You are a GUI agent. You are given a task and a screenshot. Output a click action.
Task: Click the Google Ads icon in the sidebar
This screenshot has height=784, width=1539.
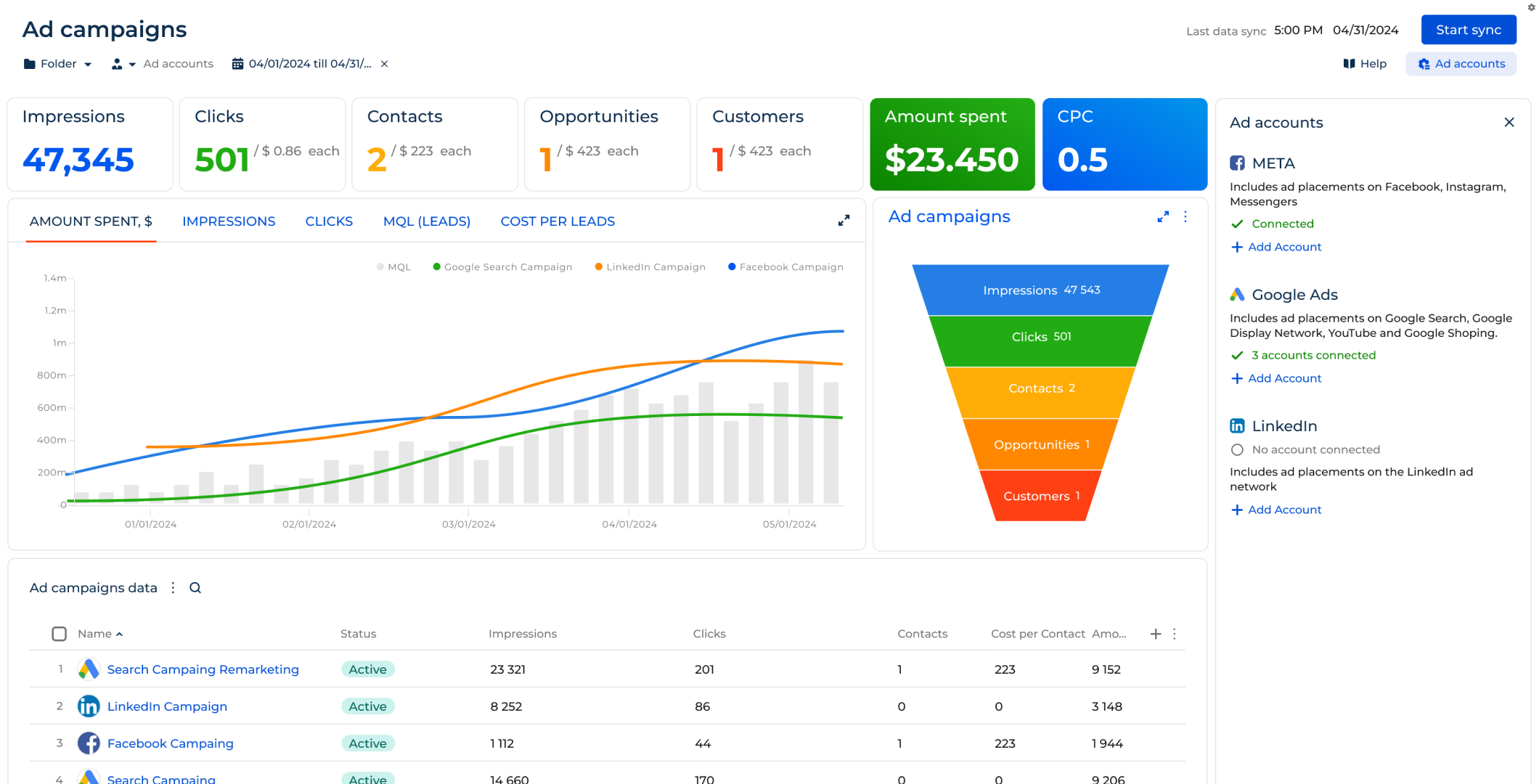coord(1238,295)
